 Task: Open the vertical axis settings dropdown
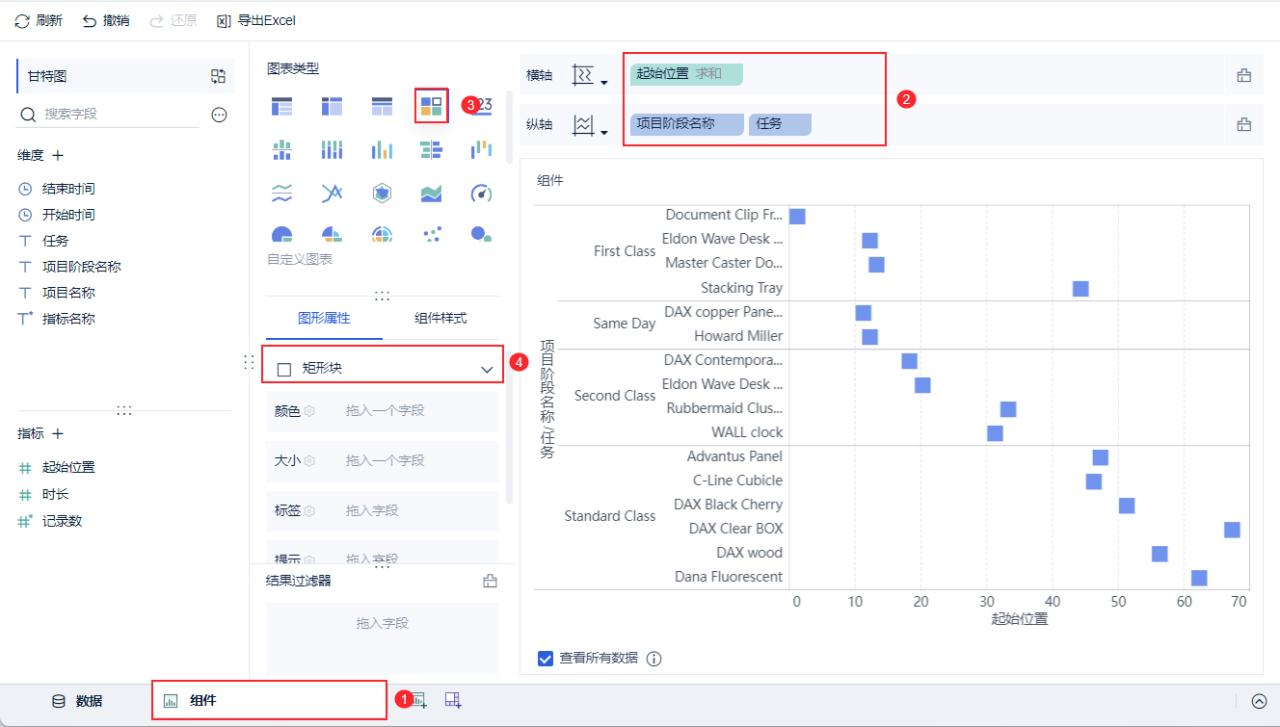click(590, 126)
